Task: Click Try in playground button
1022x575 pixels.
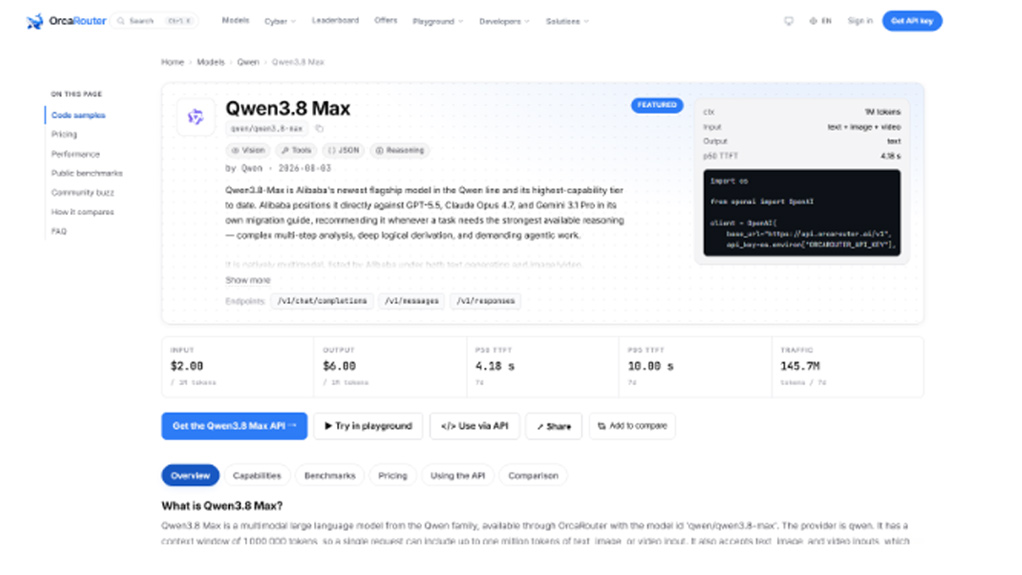Action: tap(368, 426)
